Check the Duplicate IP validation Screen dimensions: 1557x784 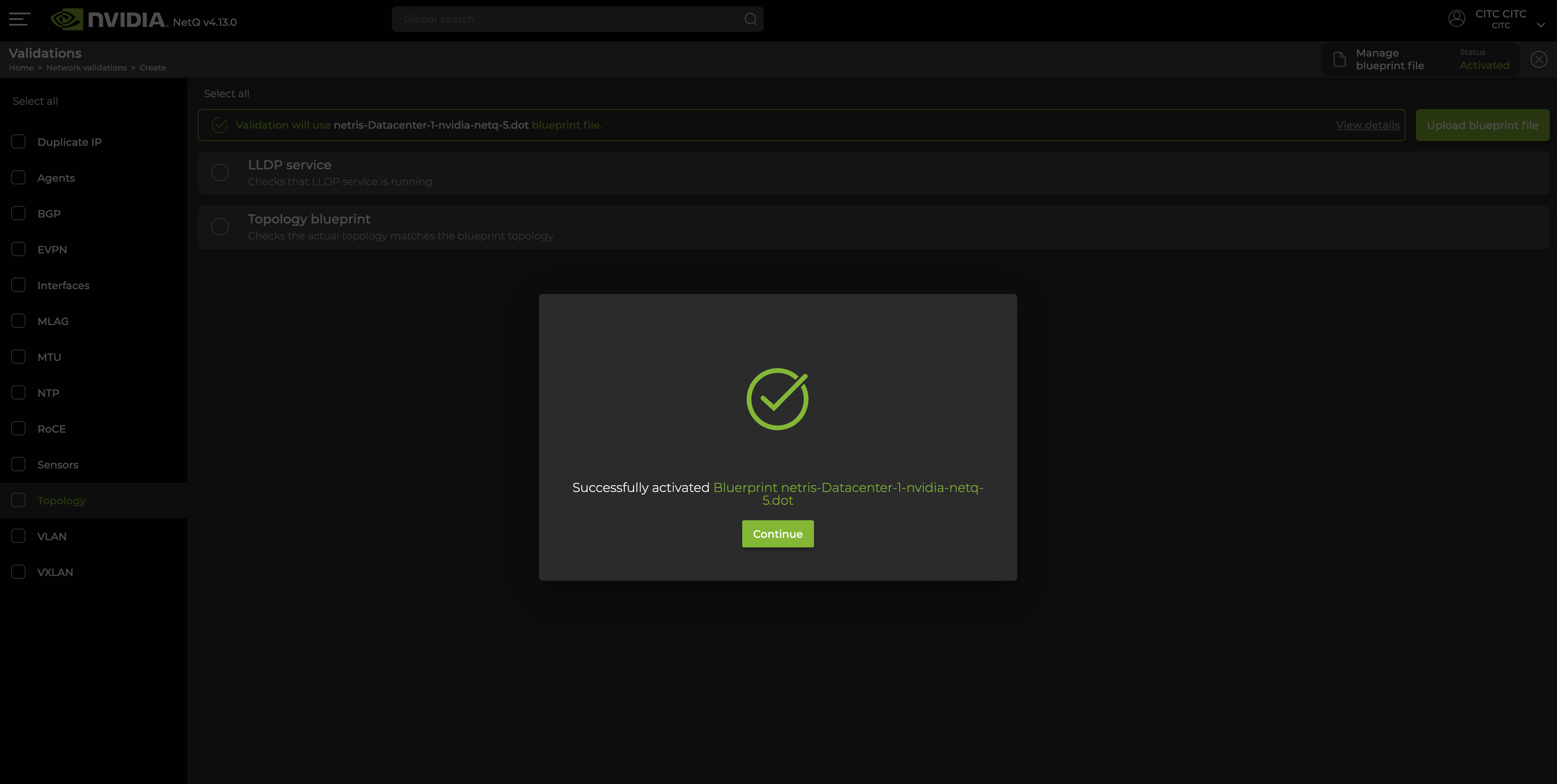(18, 141)
